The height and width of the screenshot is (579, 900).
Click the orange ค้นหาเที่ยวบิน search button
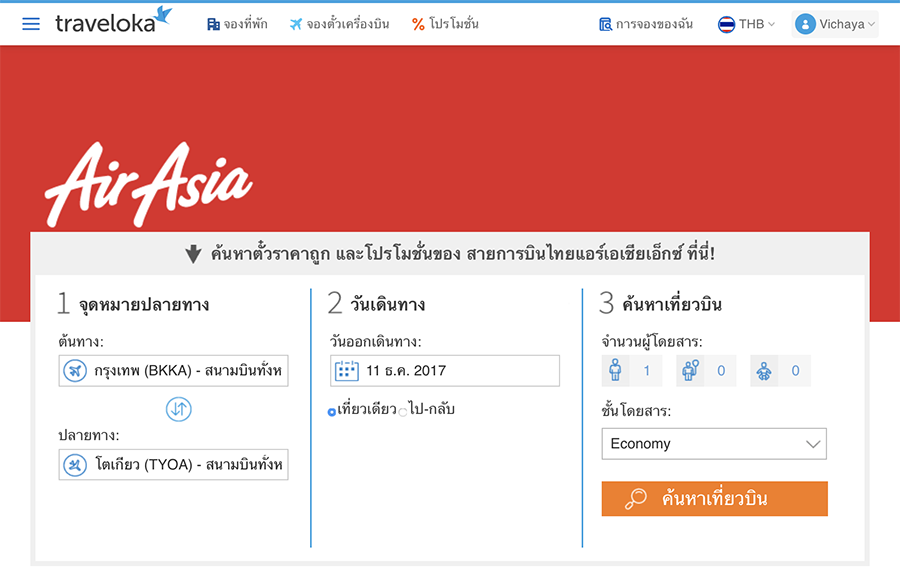point(715,499)
